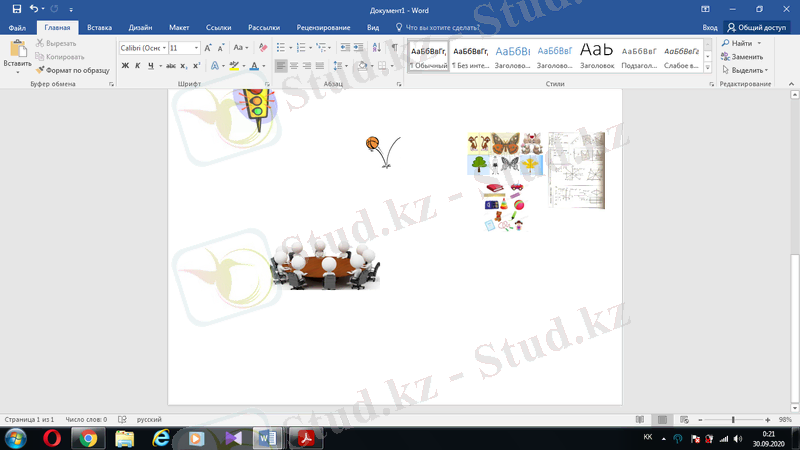
Task: Click the zoom slider in the status bar
Action: (733, 419)
